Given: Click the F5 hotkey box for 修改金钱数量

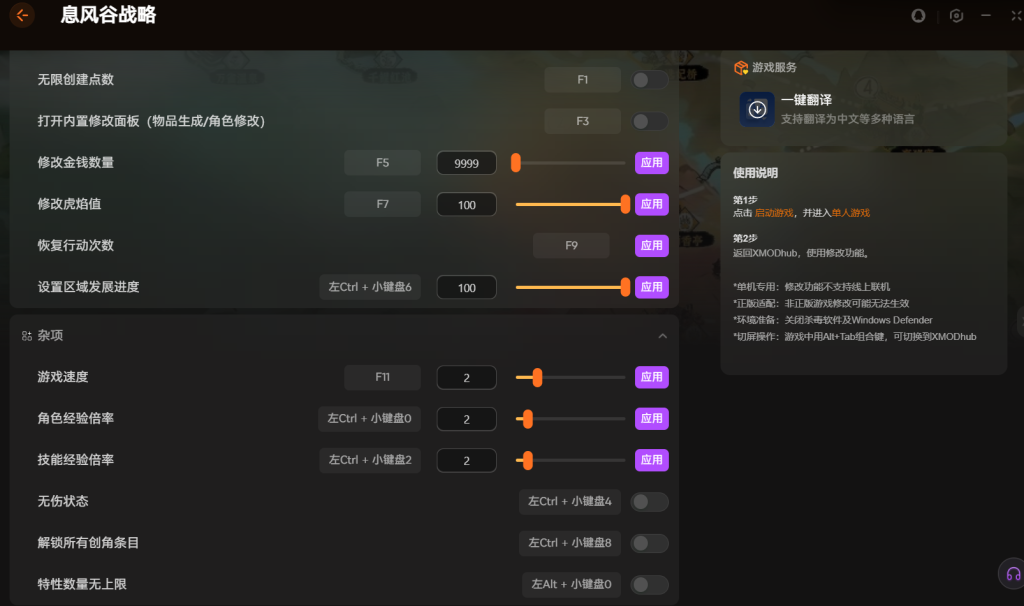Looking at the screenshot, I should pyautogui.click(x=382, y=163).
